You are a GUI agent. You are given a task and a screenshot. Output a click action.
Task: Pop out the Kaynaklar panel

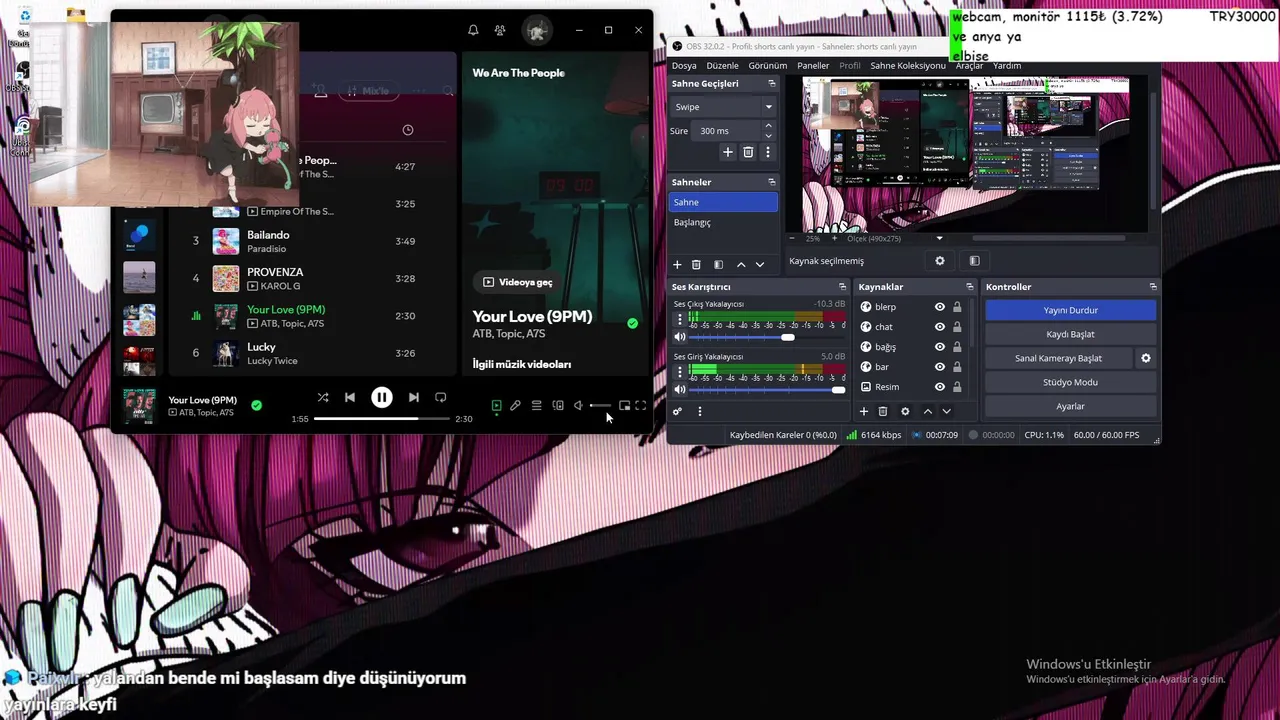click(x=968, y=287)
